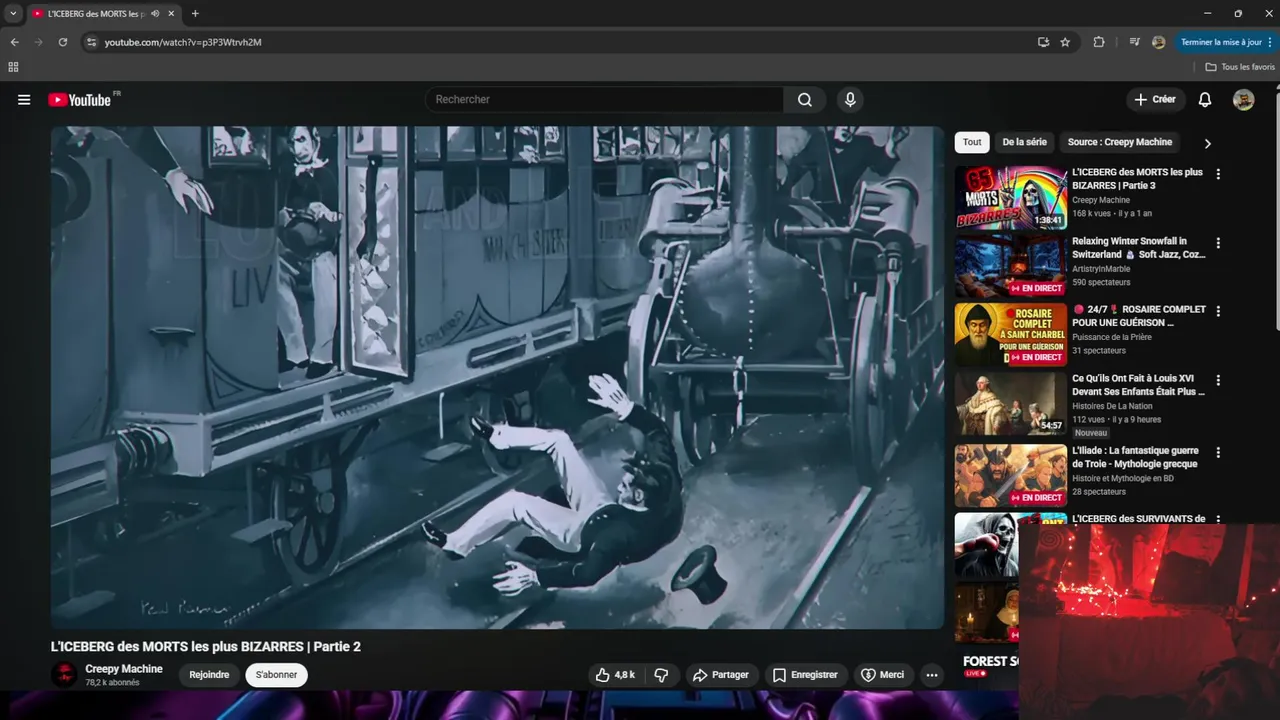Screen dimensions: 1280x720
Task: Subscribe with the S'abonner button
Action: 277,675
